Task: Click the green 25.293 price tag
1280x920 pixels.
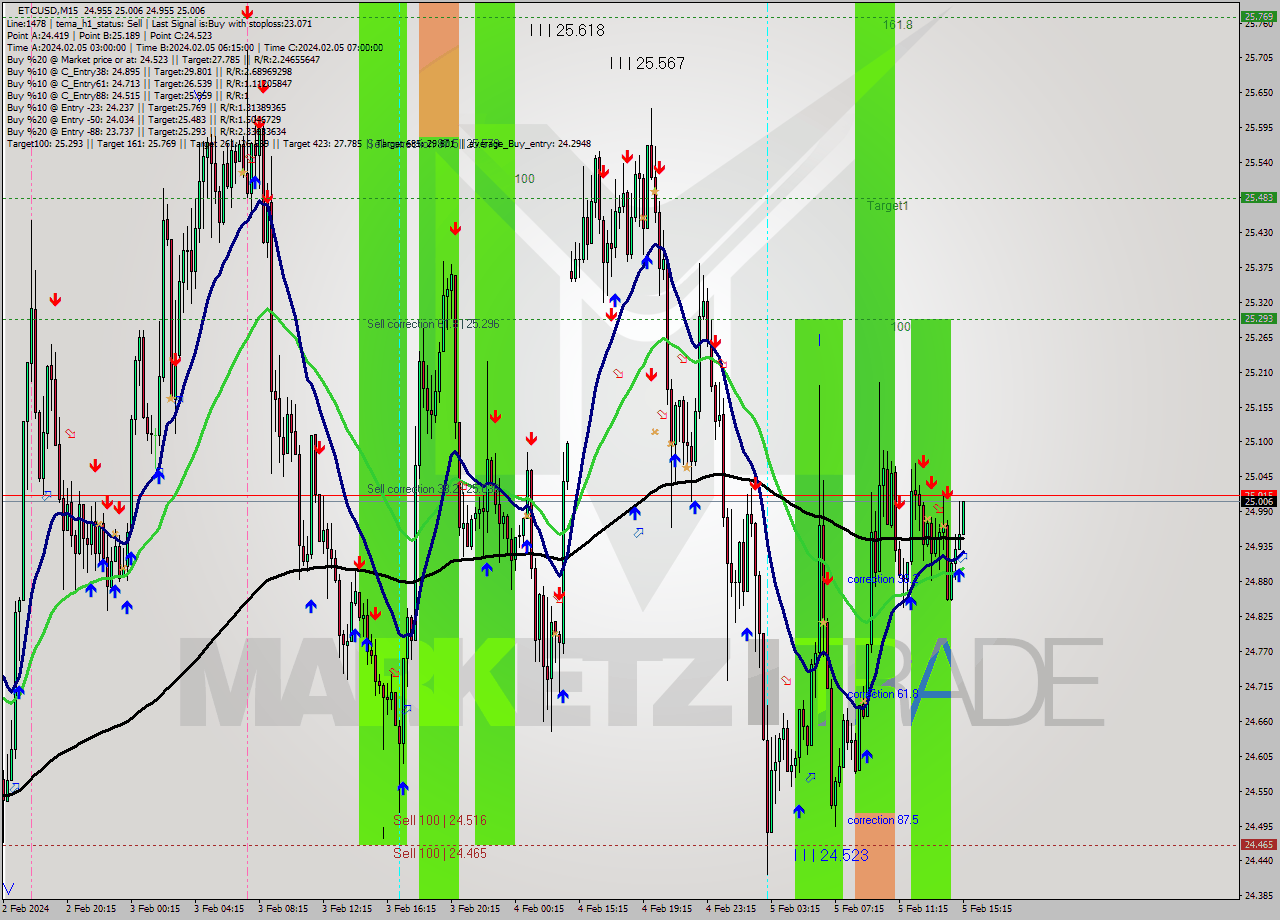Action: coord(1257,318)
